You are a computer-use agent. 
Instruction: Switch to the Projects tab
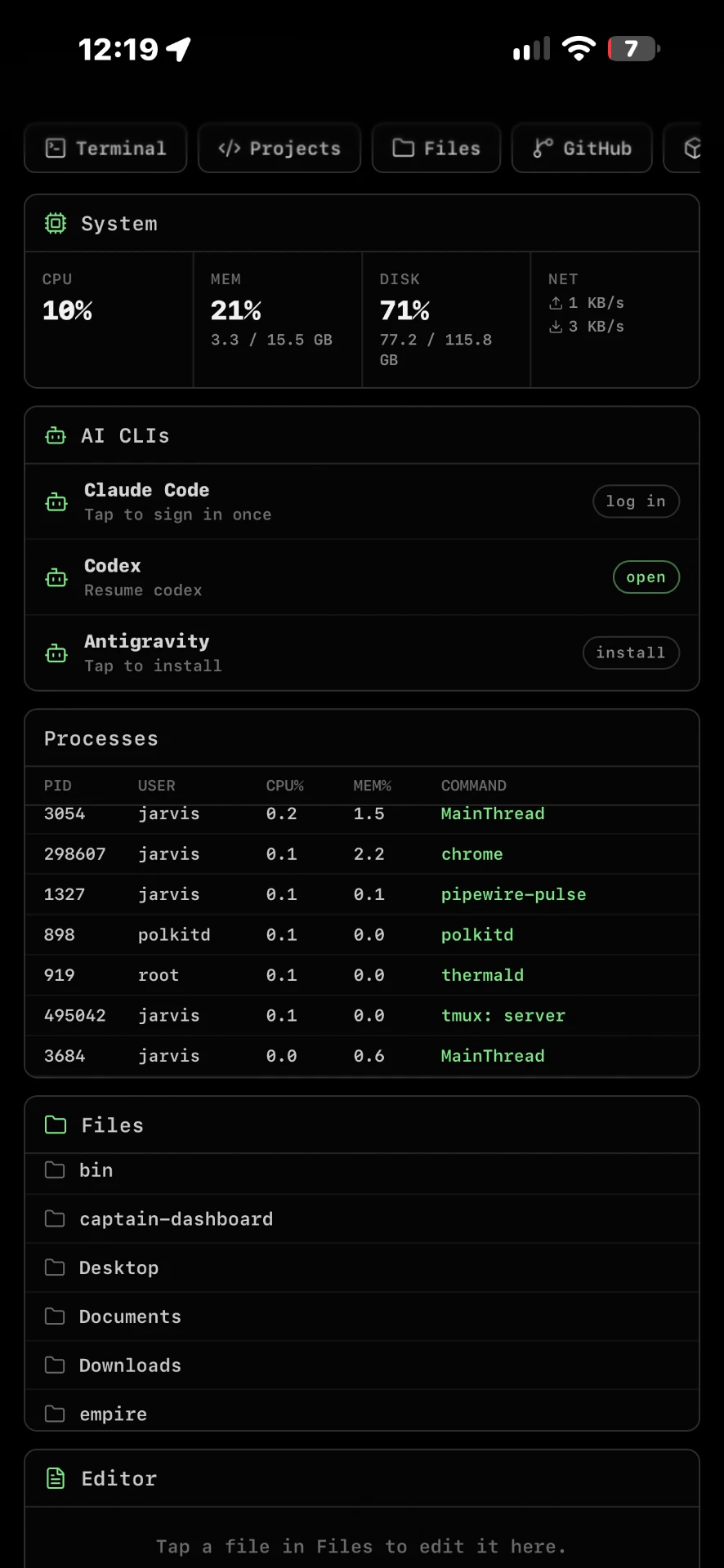point(279,148)
